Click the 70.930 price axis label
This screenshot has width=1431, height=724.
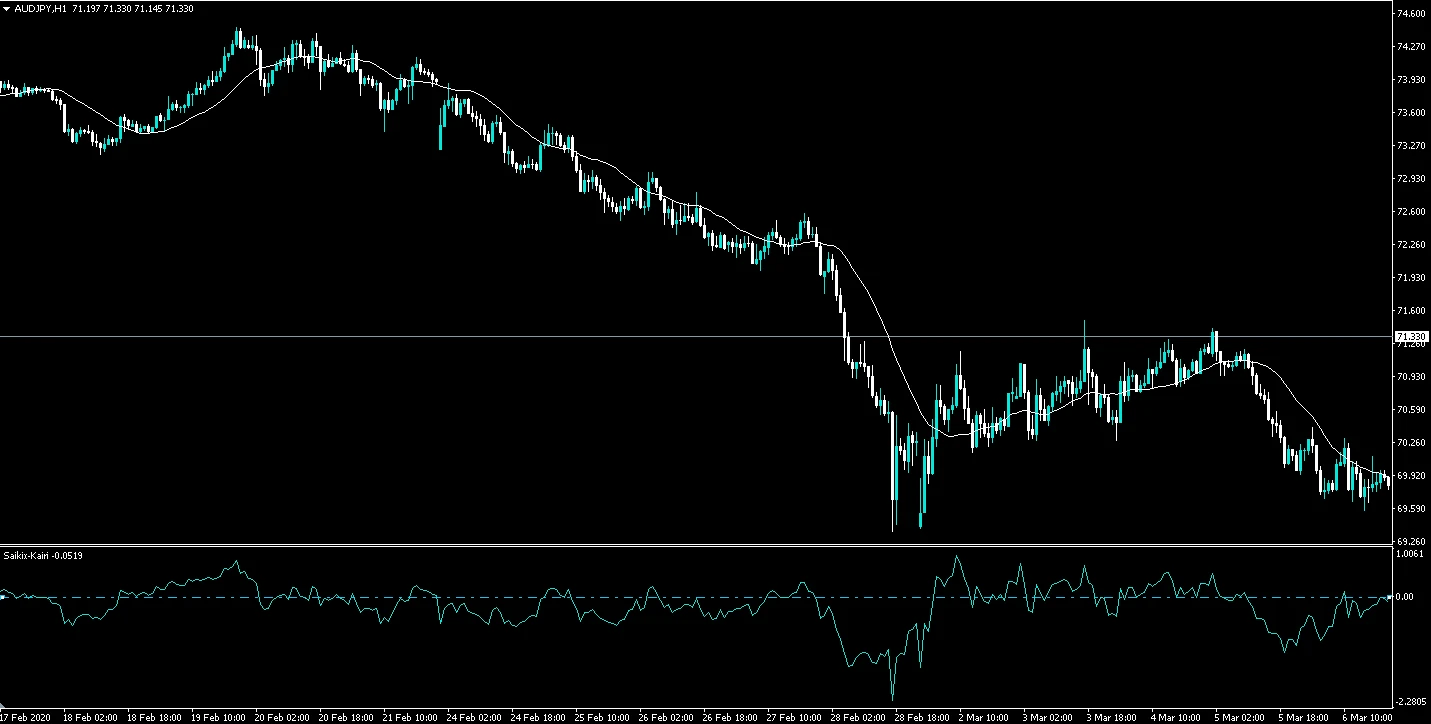coord(1411,377)
